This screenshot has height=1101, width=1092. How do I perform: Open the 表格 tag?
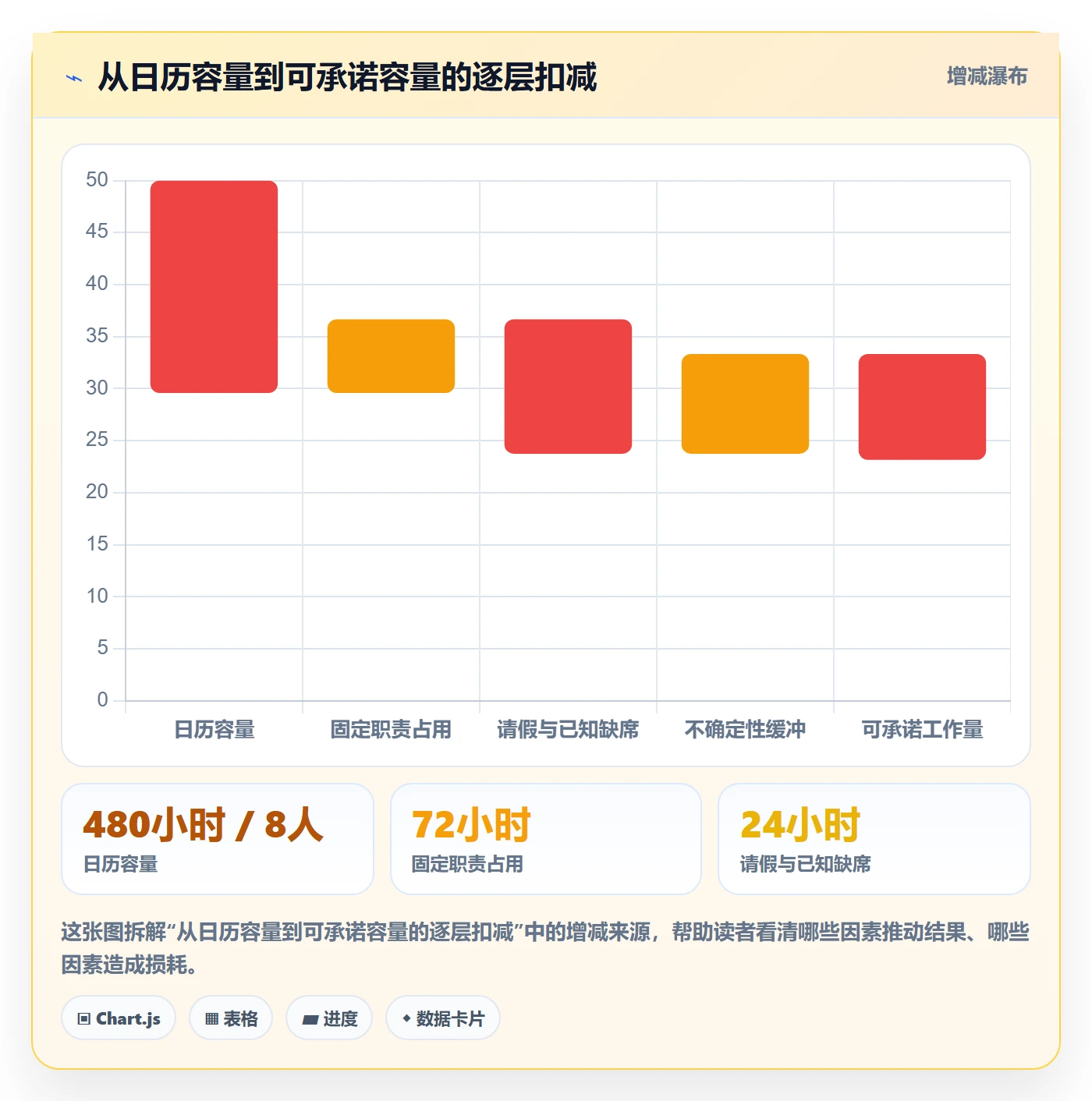(231, 1018)
